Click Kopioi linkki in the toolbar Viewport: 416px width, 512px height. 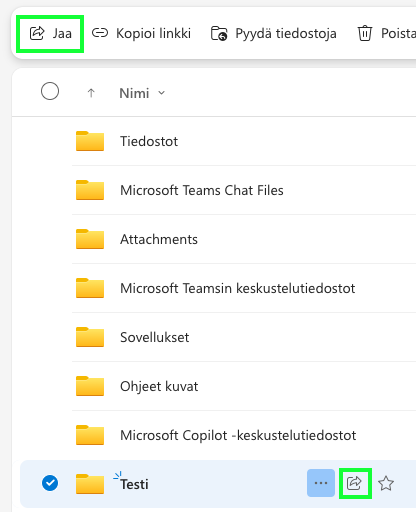tap(141, 33)
